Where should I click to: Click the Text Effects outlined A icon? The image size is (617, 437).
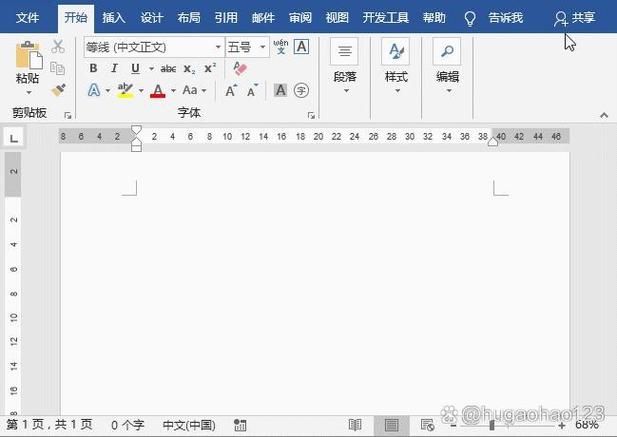click(x=94, y=90)
